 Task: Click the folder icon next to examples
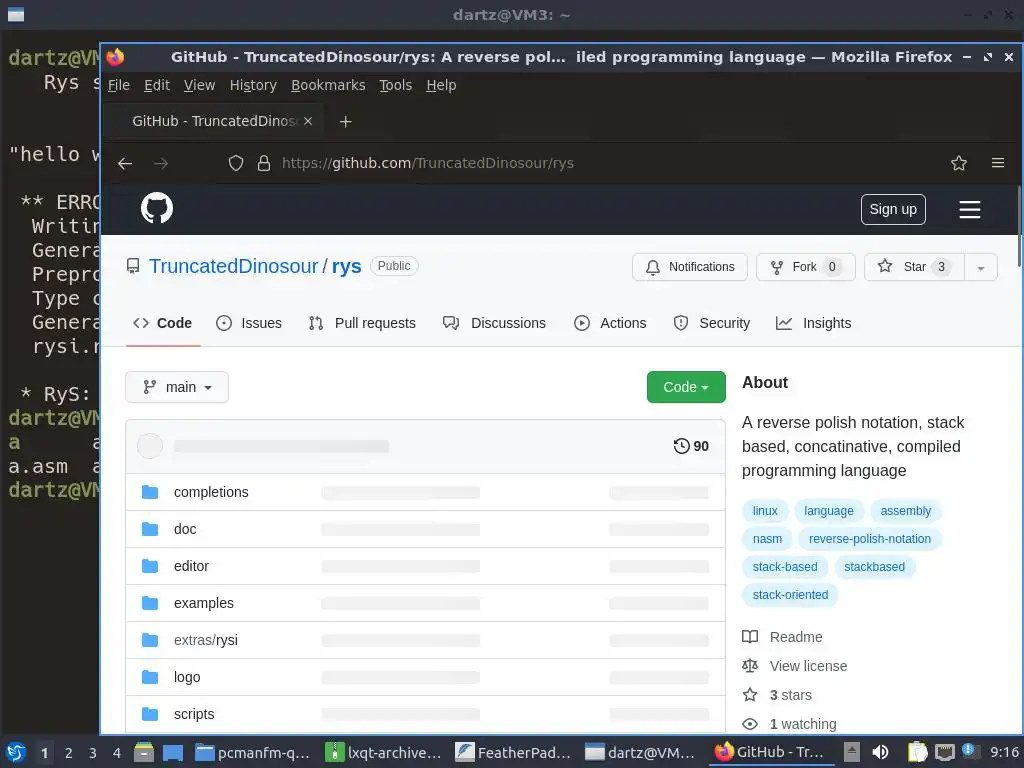(x=150, y=603)
